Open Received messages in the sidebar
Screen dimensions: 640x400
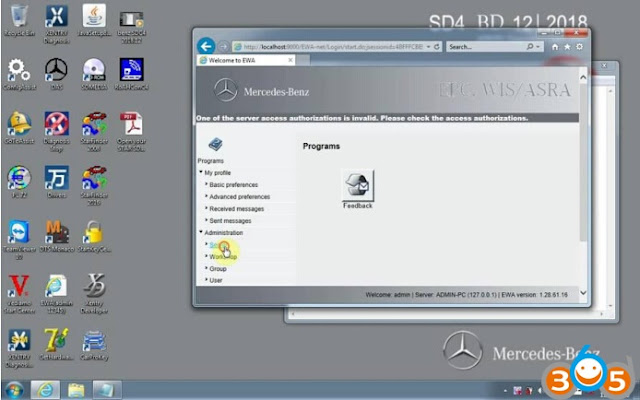click(x=236, y=209)
